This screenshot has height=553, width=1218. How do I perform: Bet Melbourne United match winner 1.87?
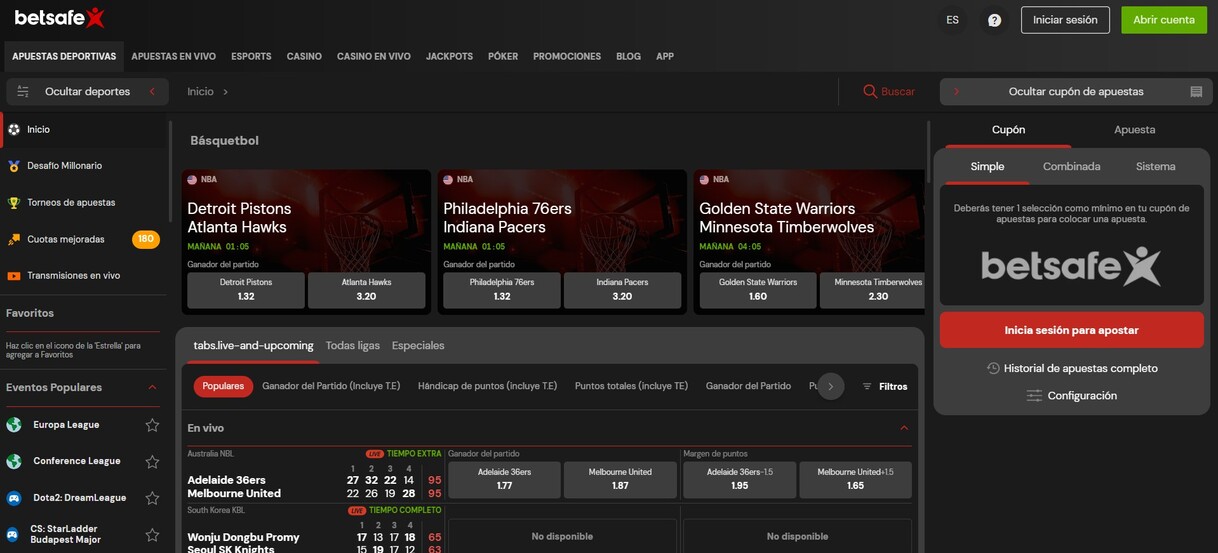click(620, 479)
